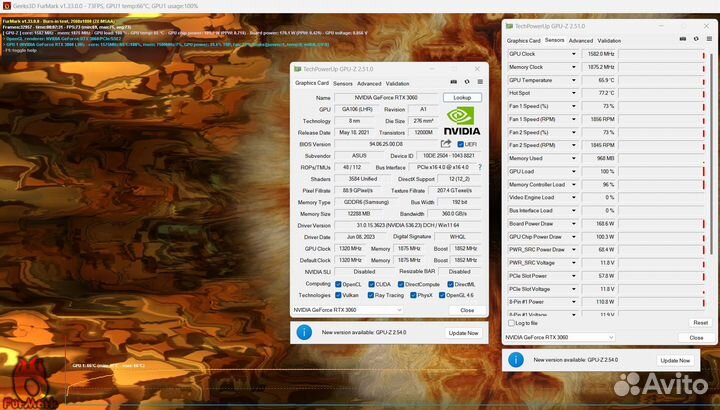This screenshot has height=410, width=720.
Task: Click the screenshot camera icon in Graphics Card window
Action: click(x=453, y=82)
